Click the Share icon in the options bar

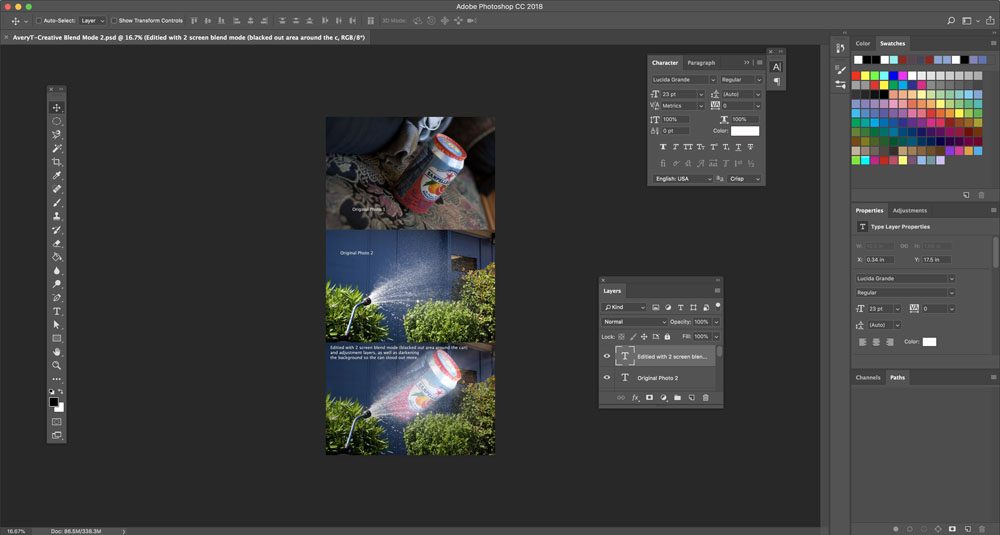coord(990,20)
